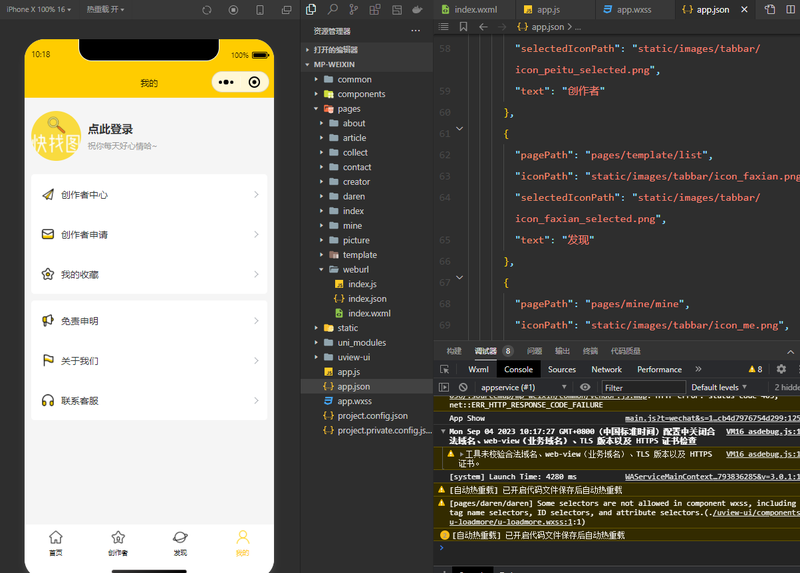Click the warning count badge showing 8

(755, 369)
